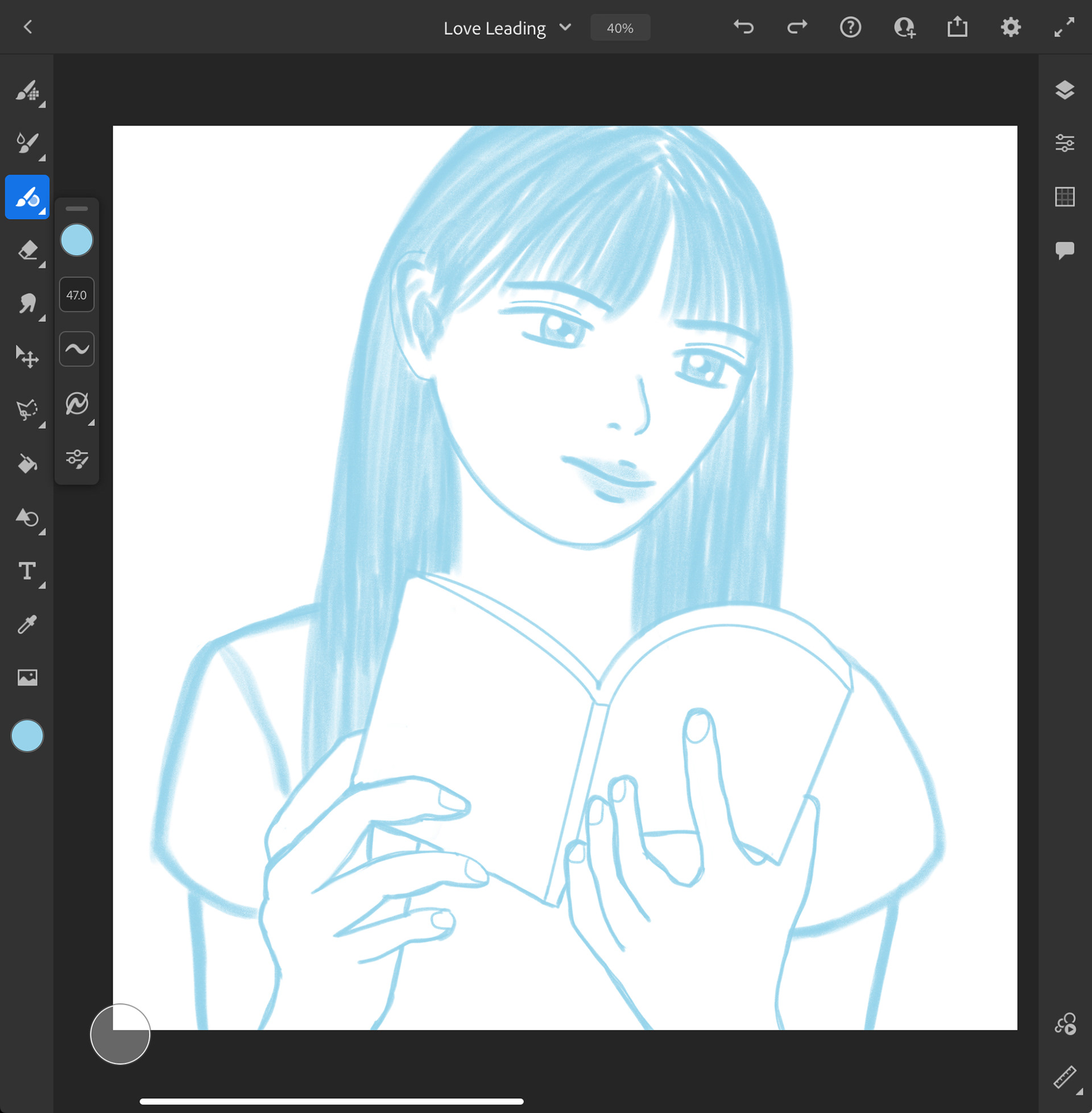Click the Undo button
Screen dimensions: 1092x1113
743,27
